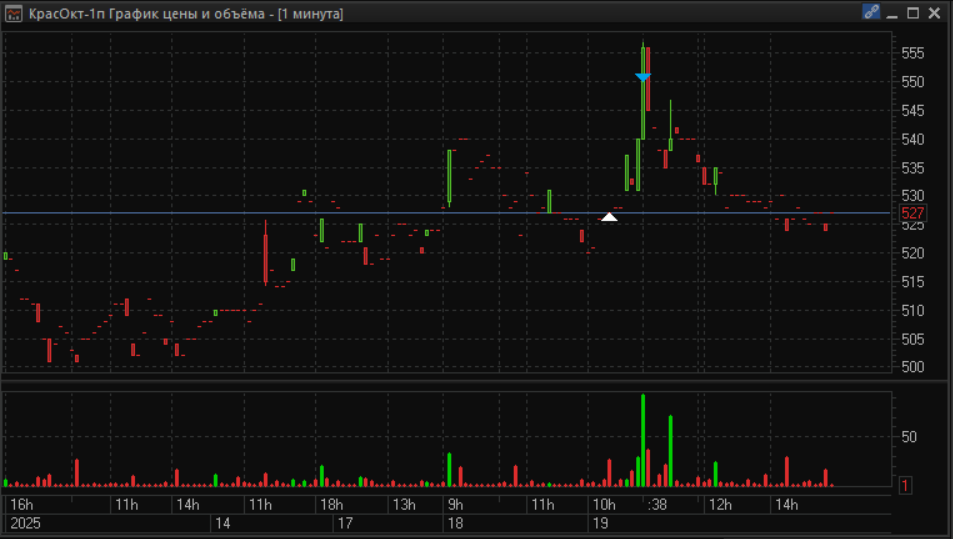The image size is (953, 539).
Task: Click the 2025 year label on date axis
Action: [x=26, y=523]
